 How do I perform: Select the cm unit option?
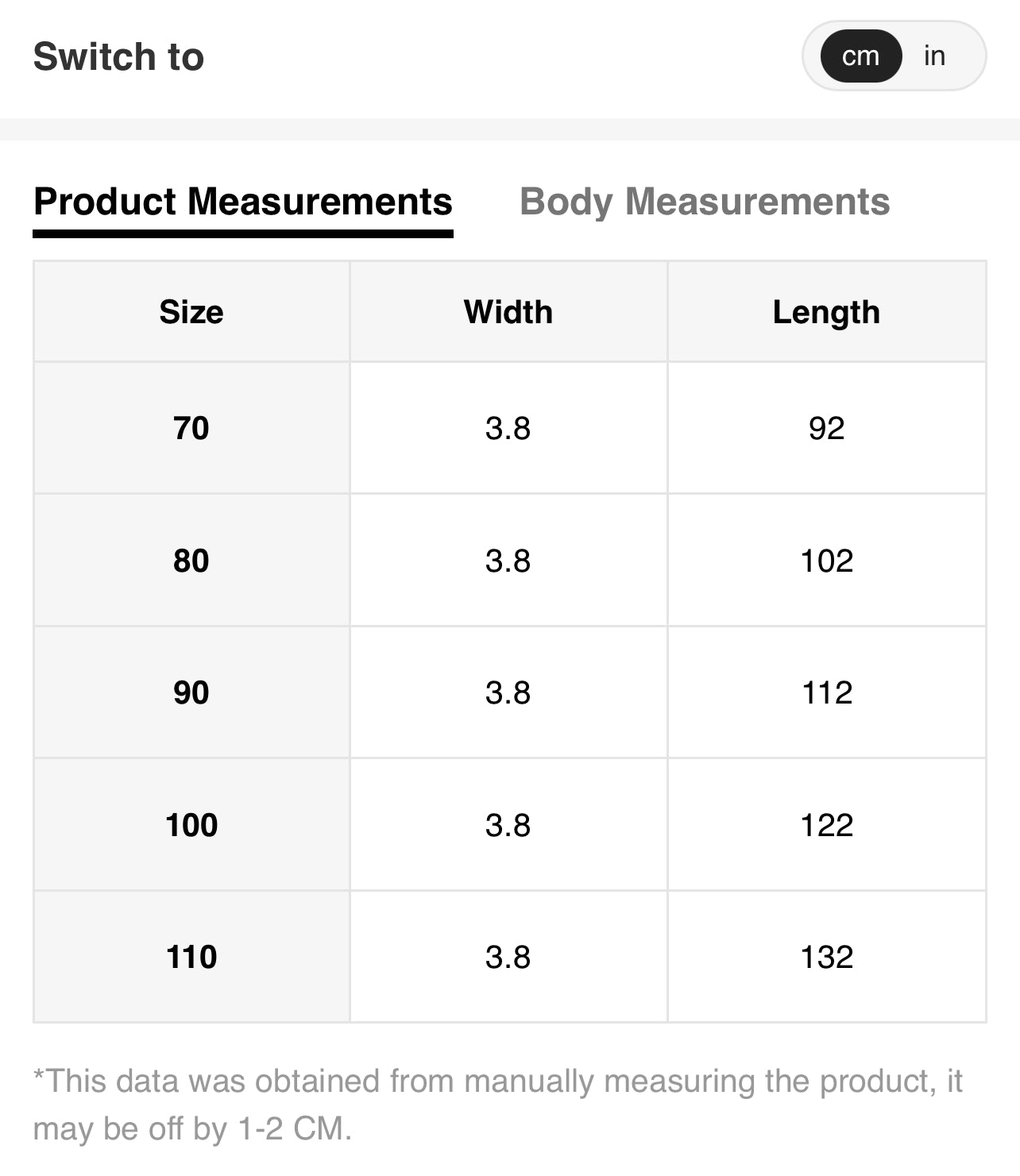(x=861, y=56)
